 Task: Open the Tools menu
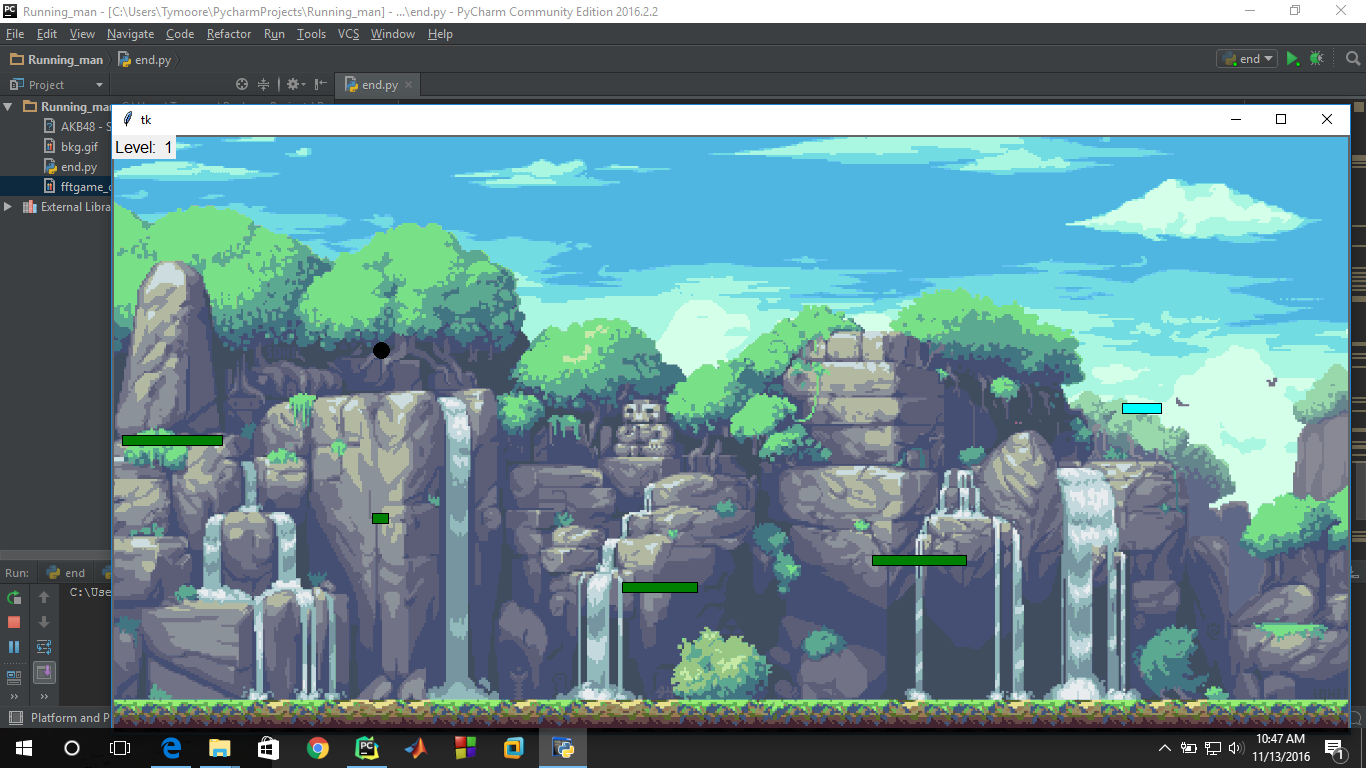pyautogui.click(x=311, y=34)
